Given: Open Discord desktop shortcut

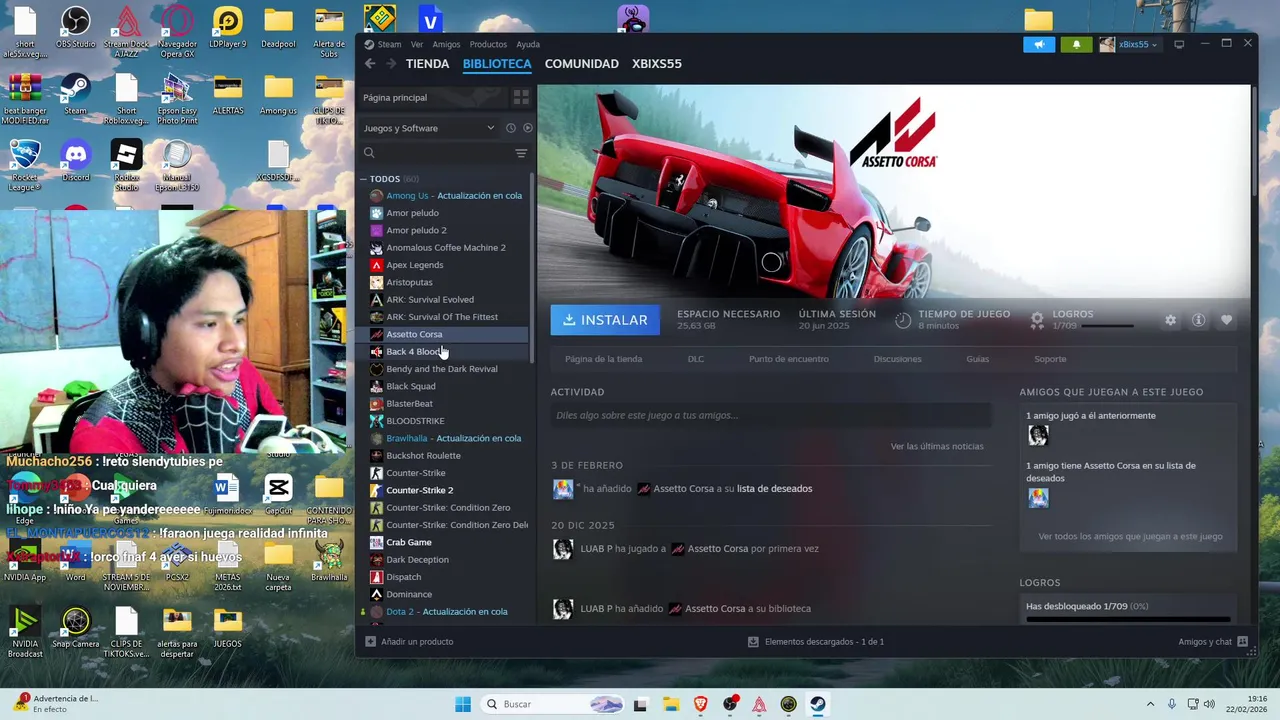Looking at the screenshot, I should (x=75, y=160).
